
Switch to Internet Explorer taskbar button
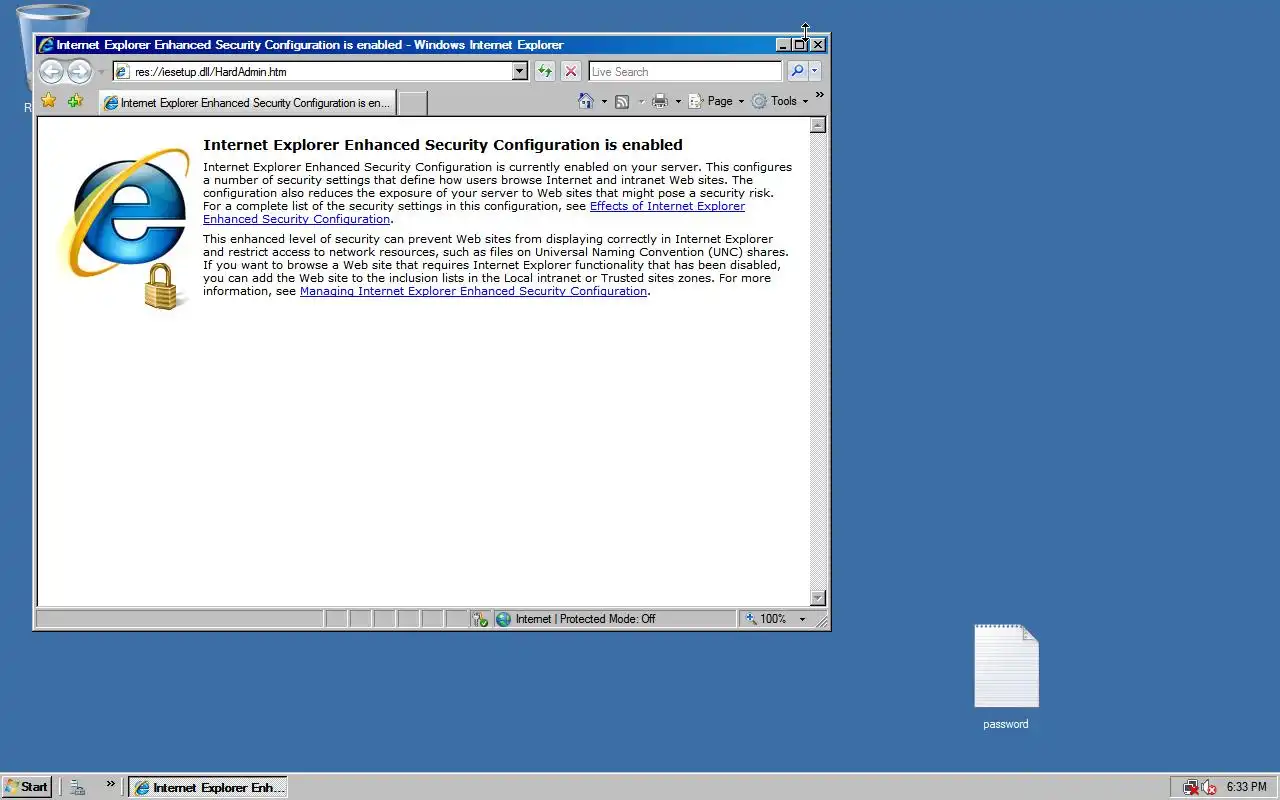[x=208, y=788]
